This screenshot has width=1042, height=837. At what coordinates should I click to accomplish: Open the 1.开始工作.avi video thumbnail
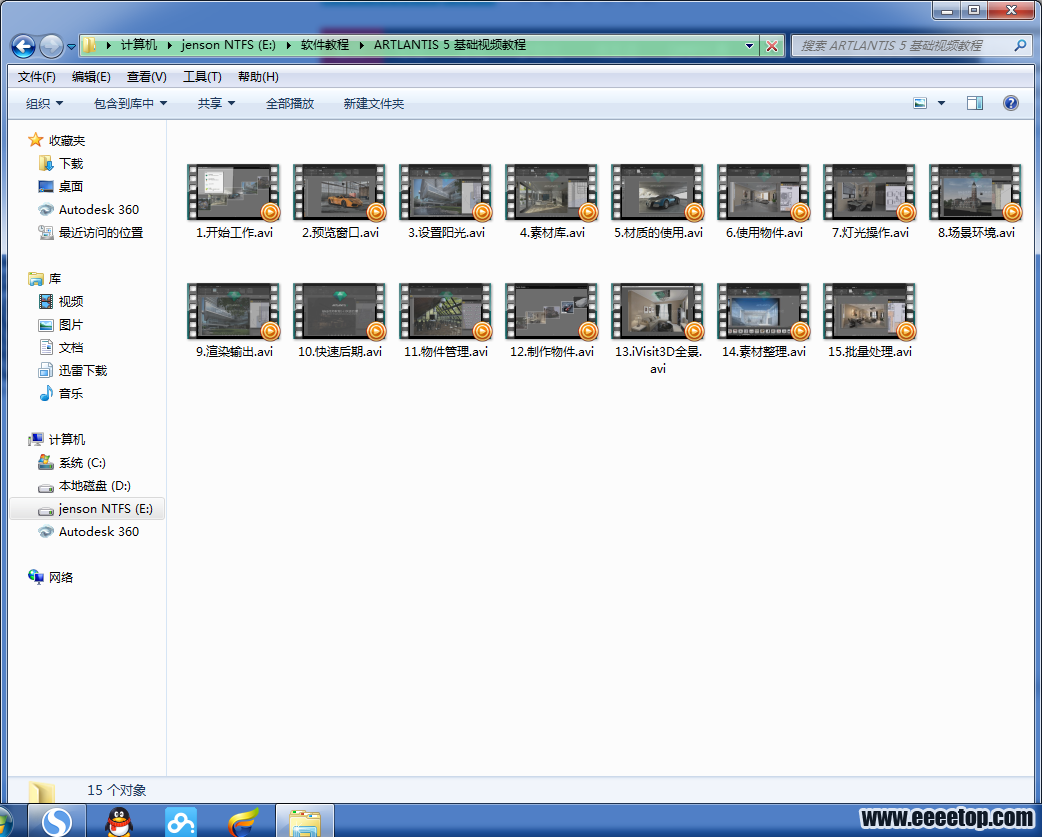tap(233, 192)
